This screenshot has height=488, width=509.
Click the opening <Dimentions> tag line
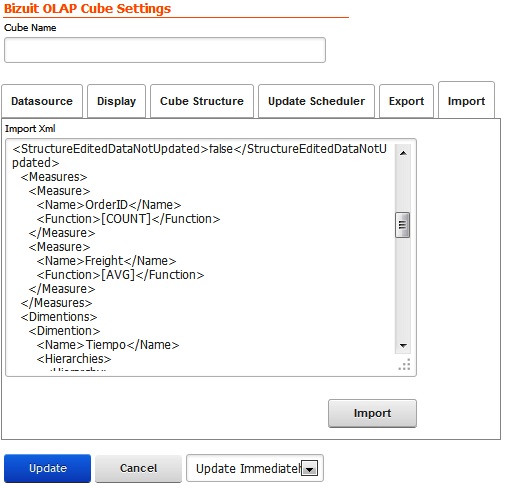59,317
